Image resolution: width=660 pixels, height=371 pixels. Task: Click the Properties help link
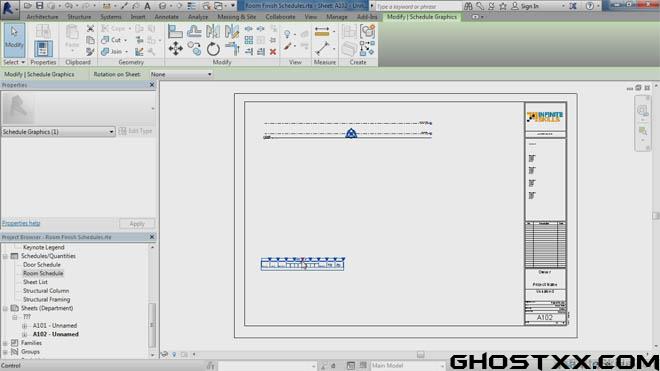click(21, 223)
